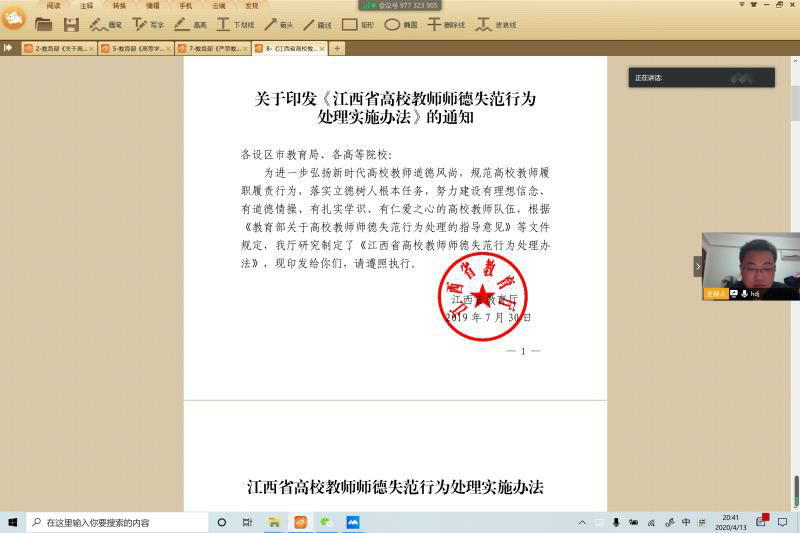Select the 矩形 rectangle tool
Viewport: 800px width, 533px height.
(x=357, y=24)
